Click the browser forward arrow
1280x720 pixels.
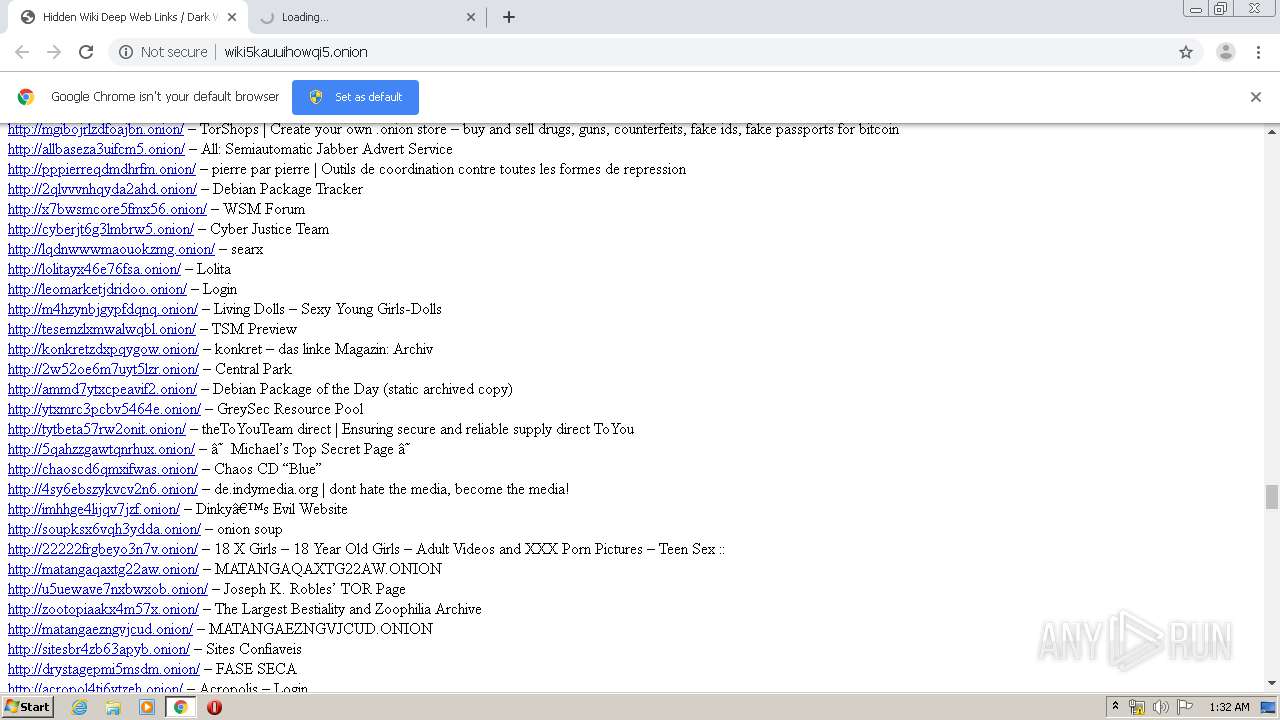54,52
